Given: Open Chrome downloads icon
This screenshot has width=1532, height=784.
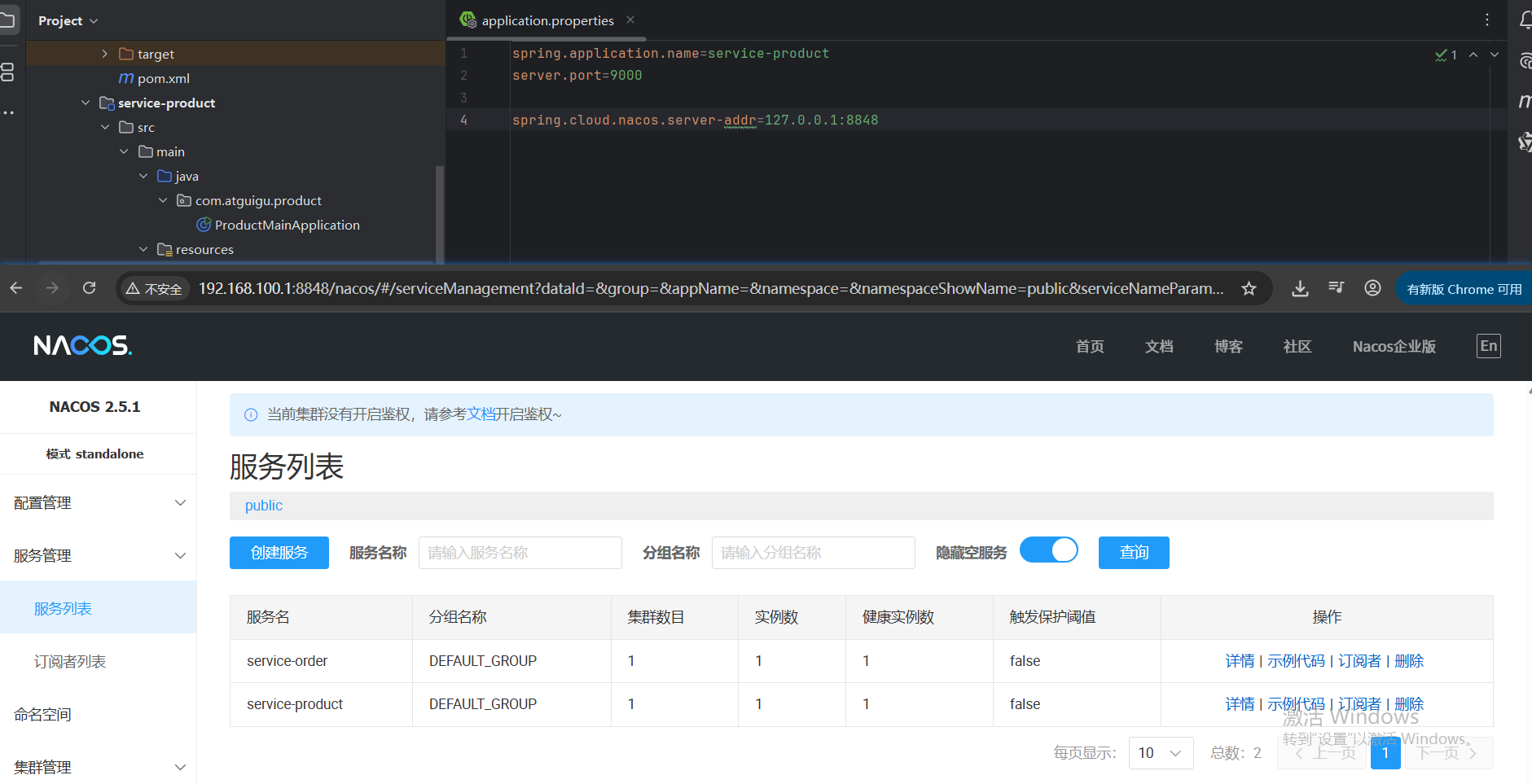Looking at the screenshot, I should click(x=1300, y=288).
